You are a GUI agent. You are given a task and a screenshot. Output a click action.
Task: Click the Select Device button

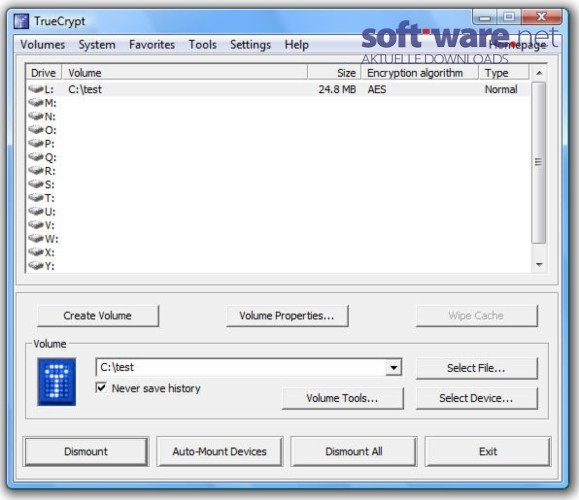[477, 398]
